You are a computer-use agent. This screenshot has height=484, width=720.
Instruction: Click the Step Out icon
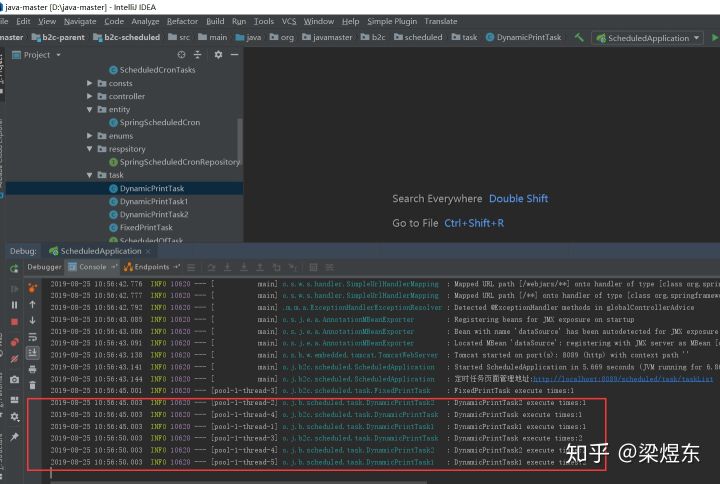260,267
